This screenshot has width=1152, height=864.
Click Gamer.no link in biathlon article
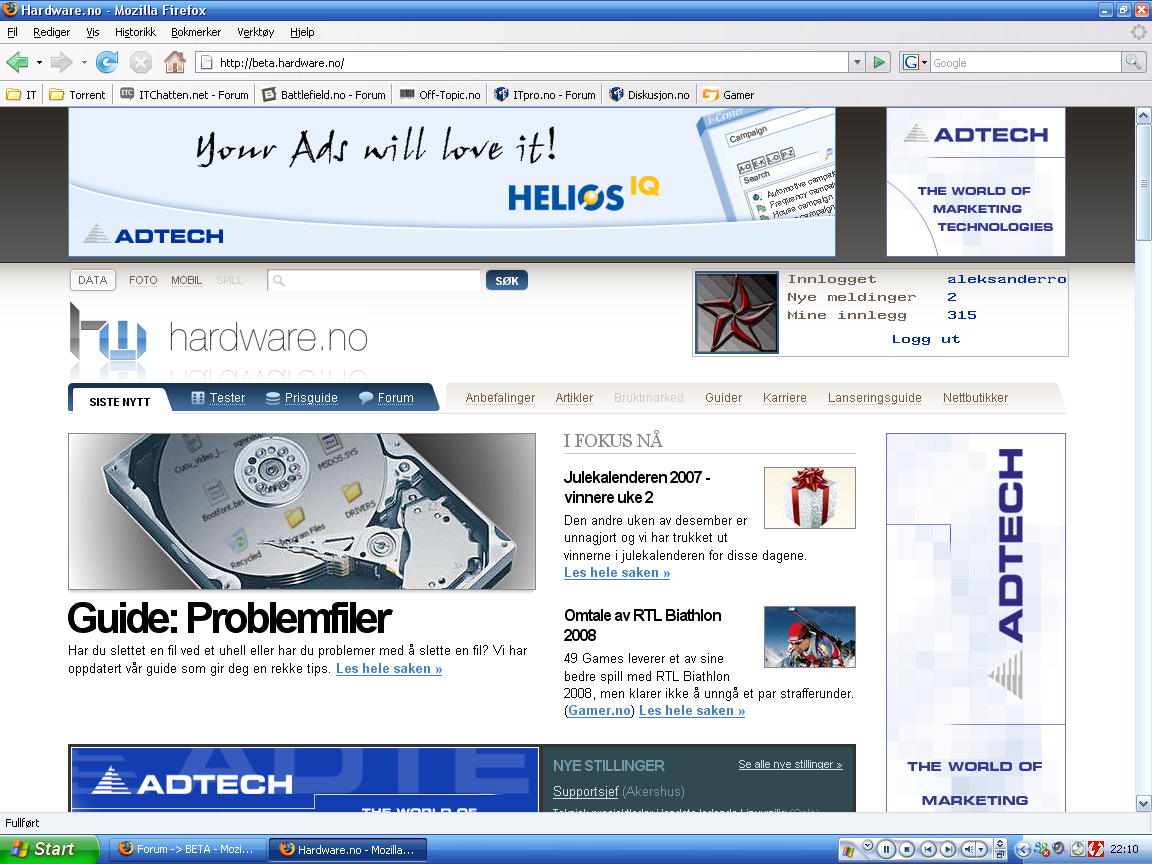pyautogui.click(x=600, y=710)
